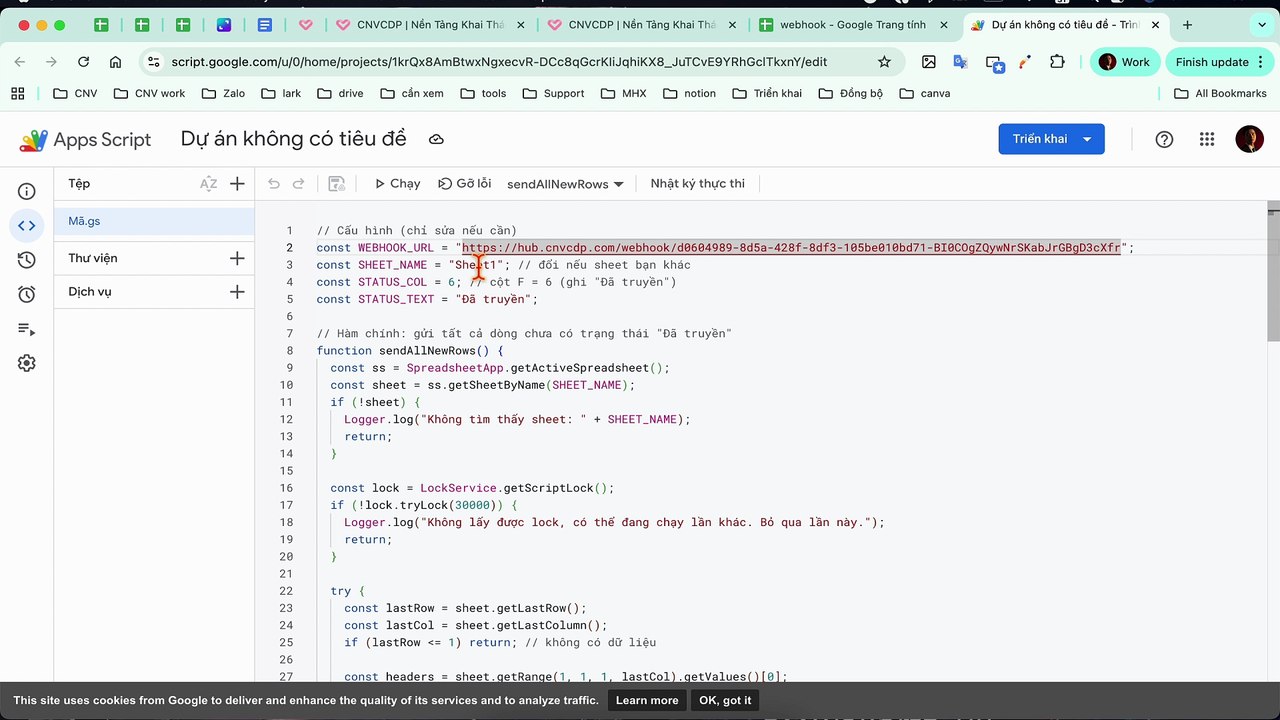The width and height of the screenshot is (1280, 720).
Task: Click Learn more in cookie banner
Action: pos(647,700)
